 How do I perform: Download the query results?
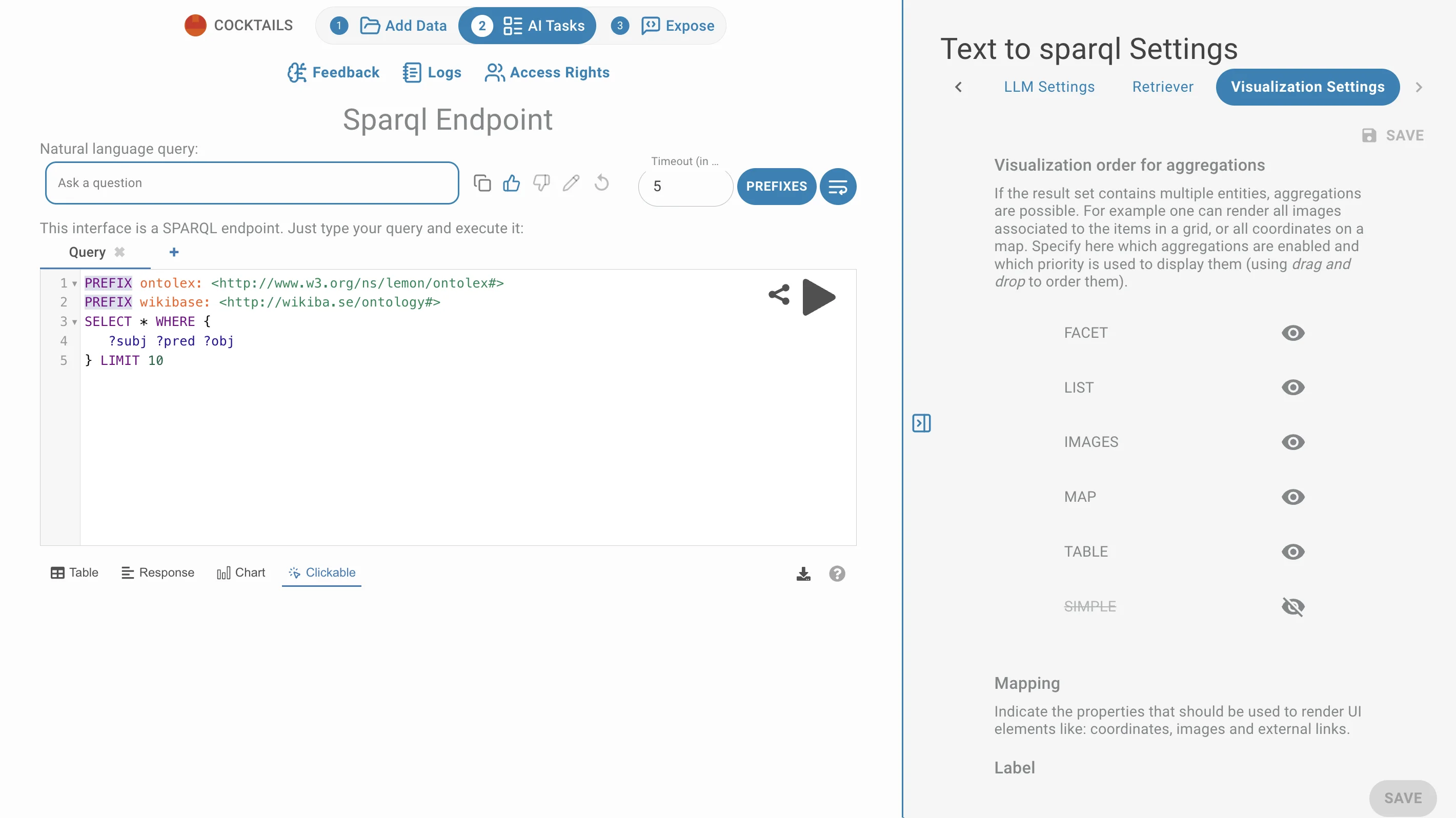803,574
